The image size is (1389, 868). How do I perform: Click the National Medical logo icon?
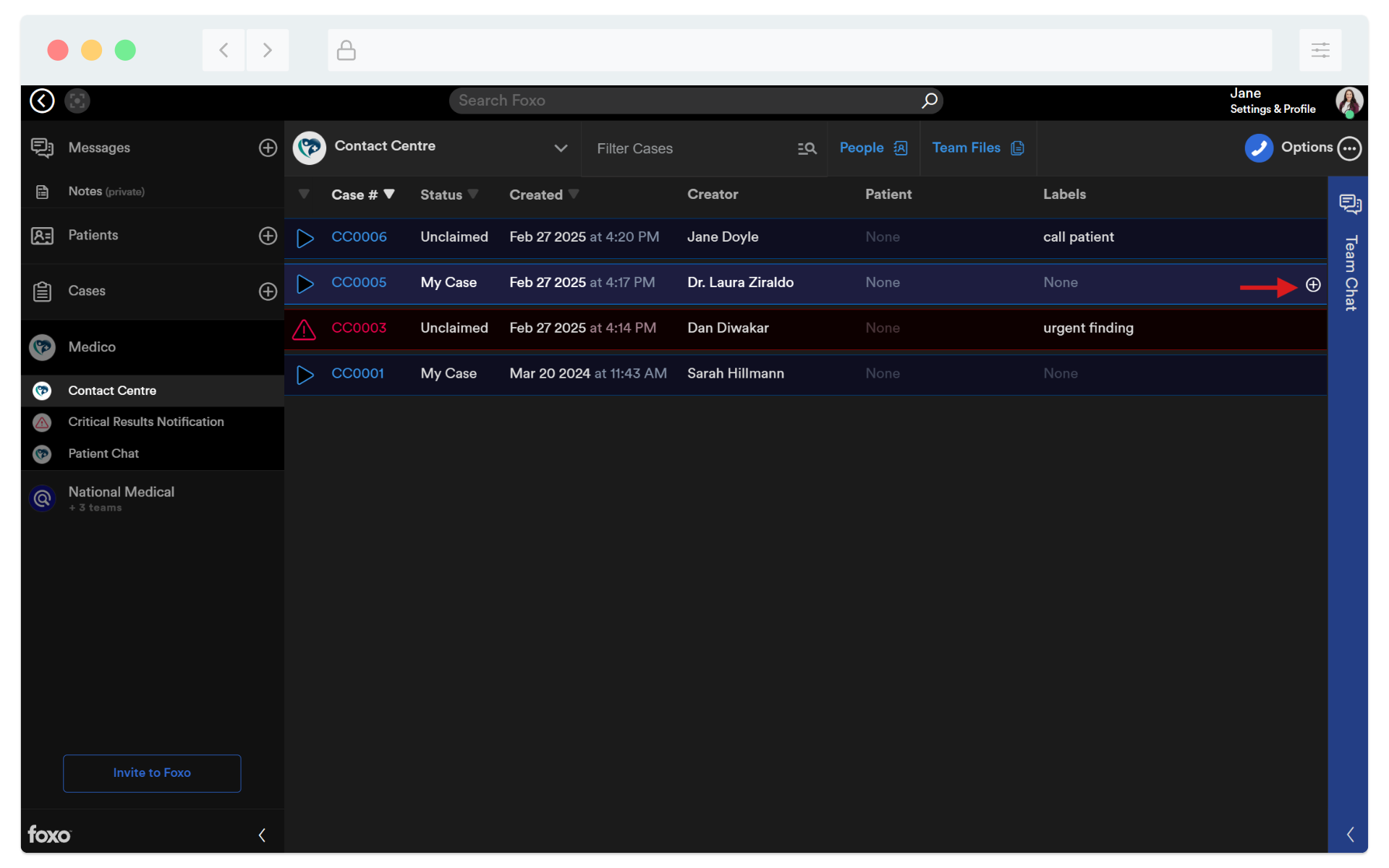click(42, 498)
